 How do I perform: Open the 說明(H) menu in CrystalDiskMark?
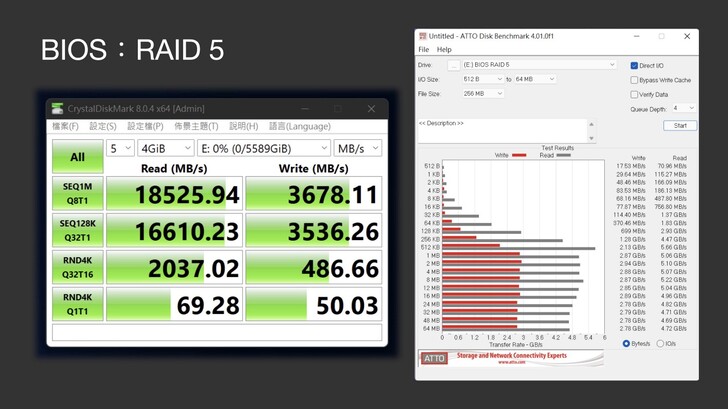(244, 126)
